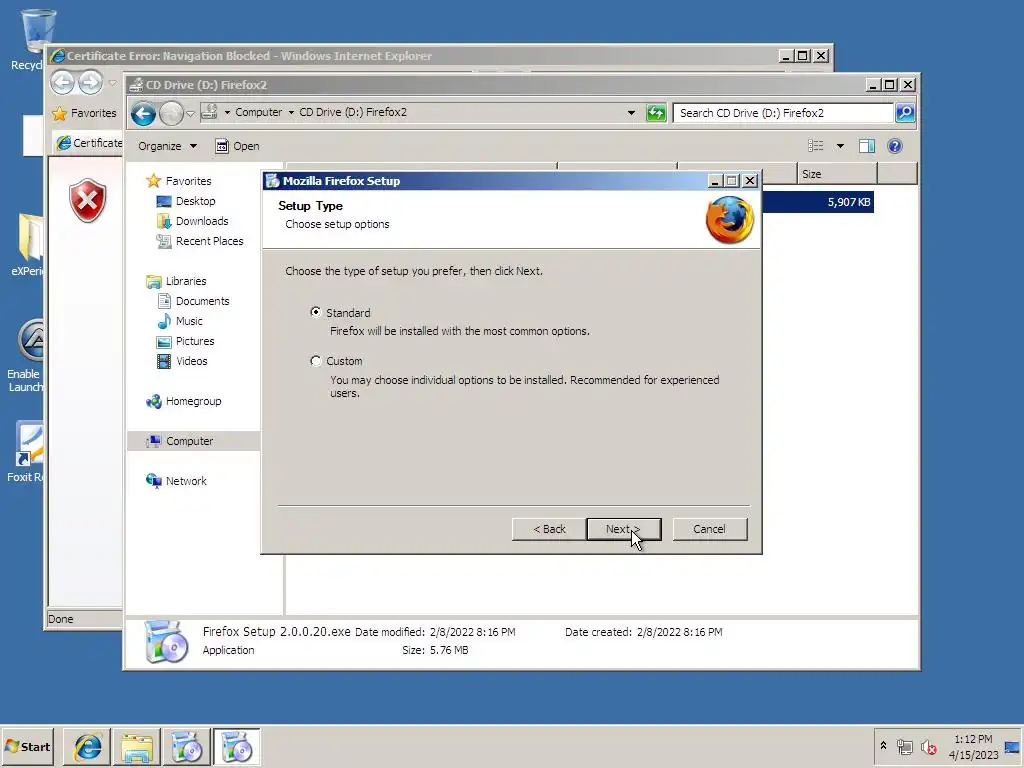Image resolution: width=1024 pixels, height=768 pixels.
Task: Refresh the Explorer folder view
Action: (x=656, y=113)
